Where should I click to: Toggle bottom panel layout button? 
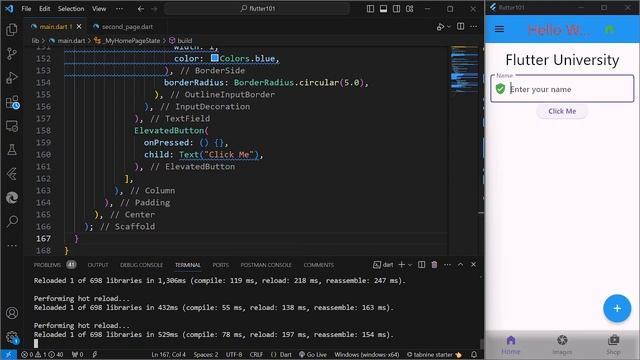pos(383,9)
